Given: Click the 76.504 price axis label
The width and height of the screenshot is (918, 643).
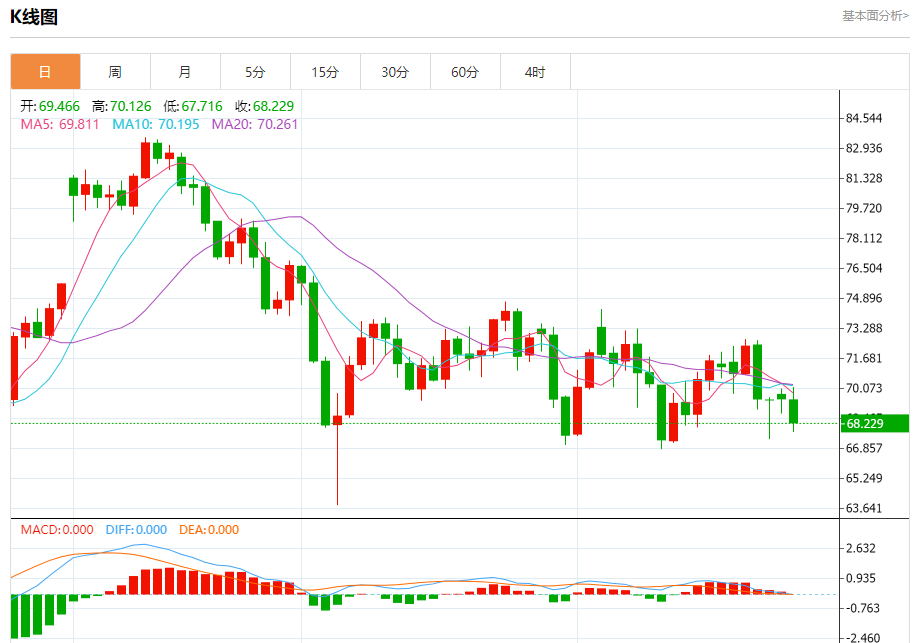Looking at the screenshot, I should click(864, 268).
